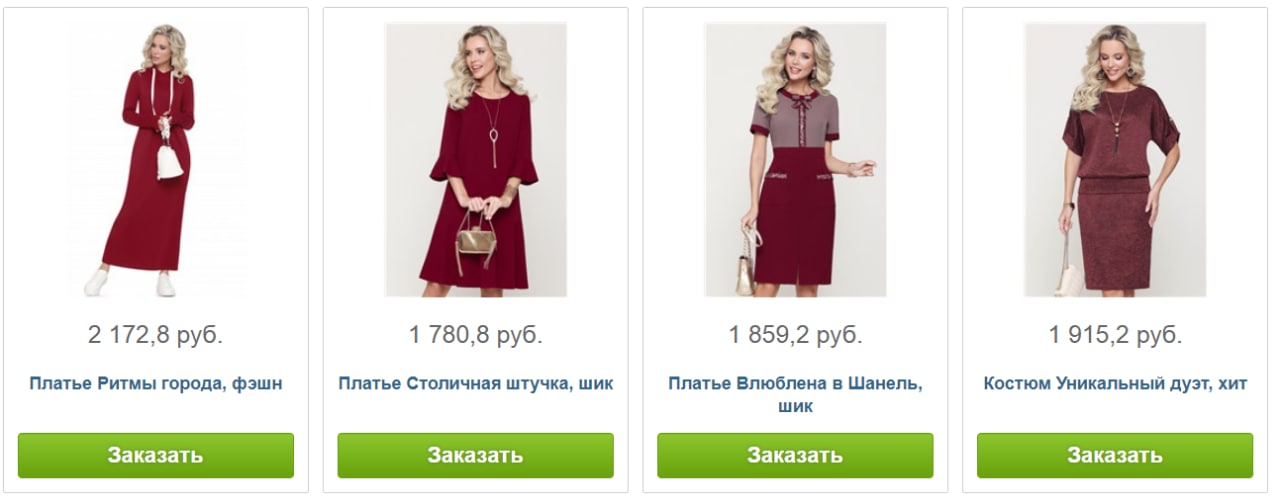Image resolution: width=1280 pixels, height=503 pixels.
Task: View the Платье Столичная штучка product image
Action: tap(476, 160)
